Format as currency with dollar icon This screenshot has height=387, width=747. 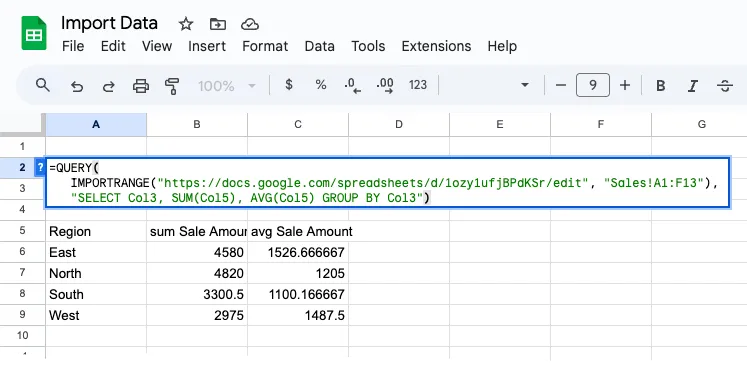pos(288,85)
